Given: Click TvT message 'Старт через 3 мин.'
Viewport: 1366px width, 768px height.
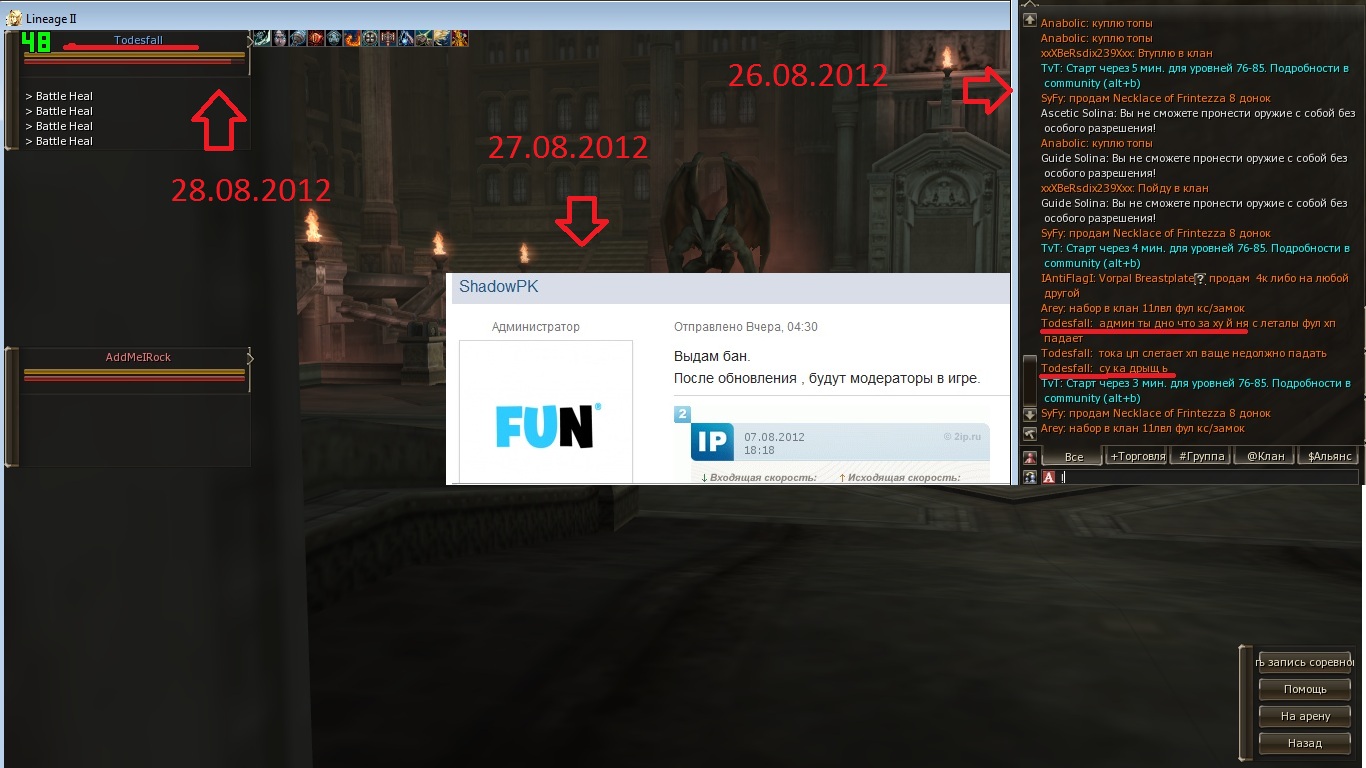Looking at the screenshot, I should (x=1195, y=391).
